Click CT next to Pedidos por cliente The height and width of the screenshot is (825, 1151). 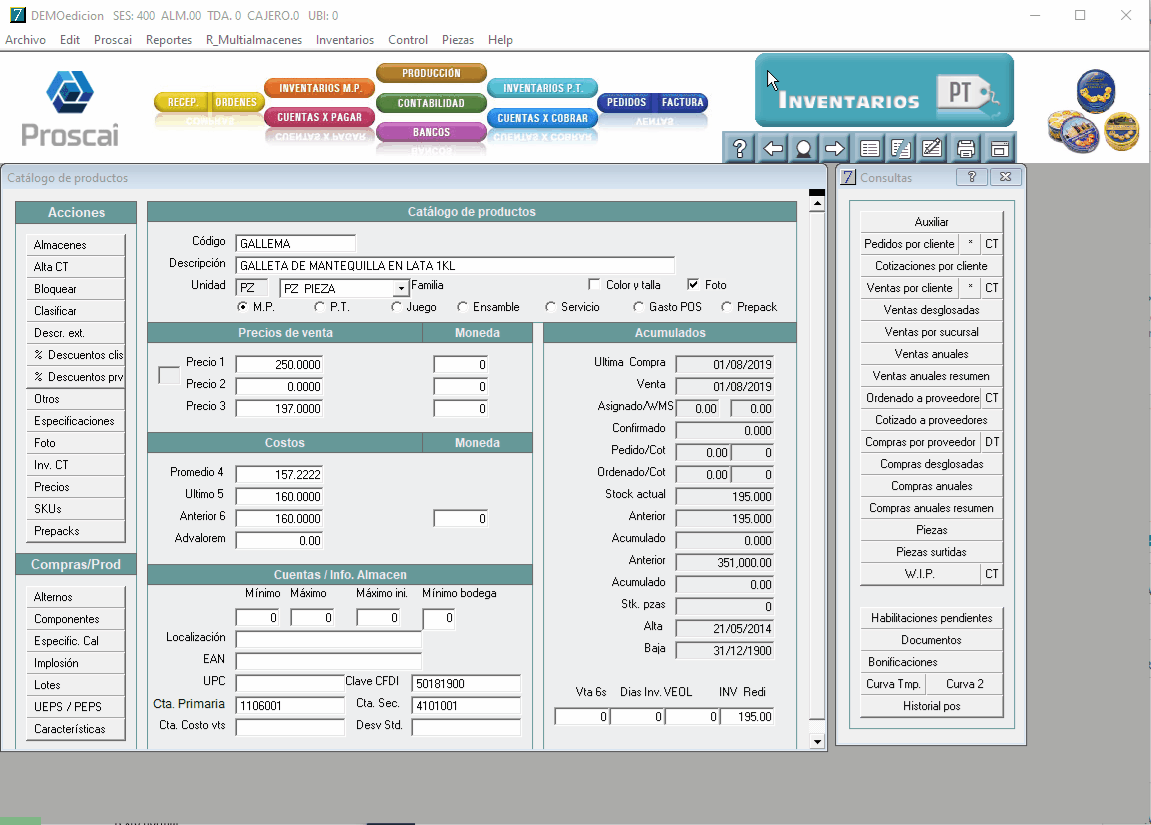point(992,244)
